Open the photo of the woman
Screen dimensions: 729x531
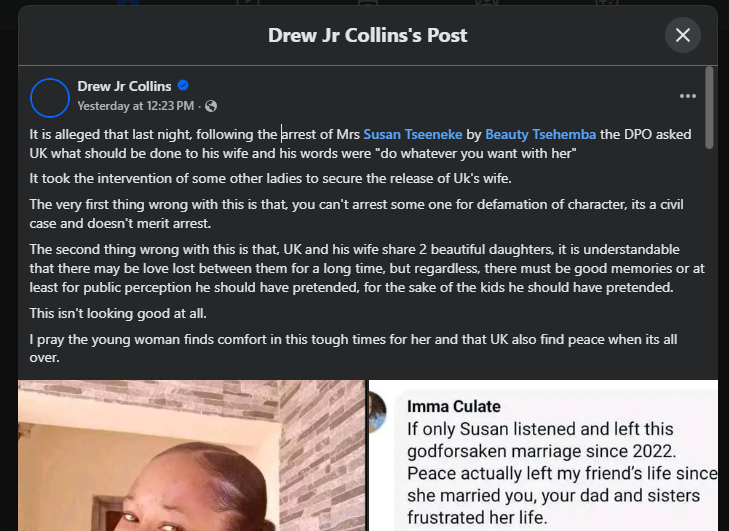pyautogui.click(x=192, y=456)
